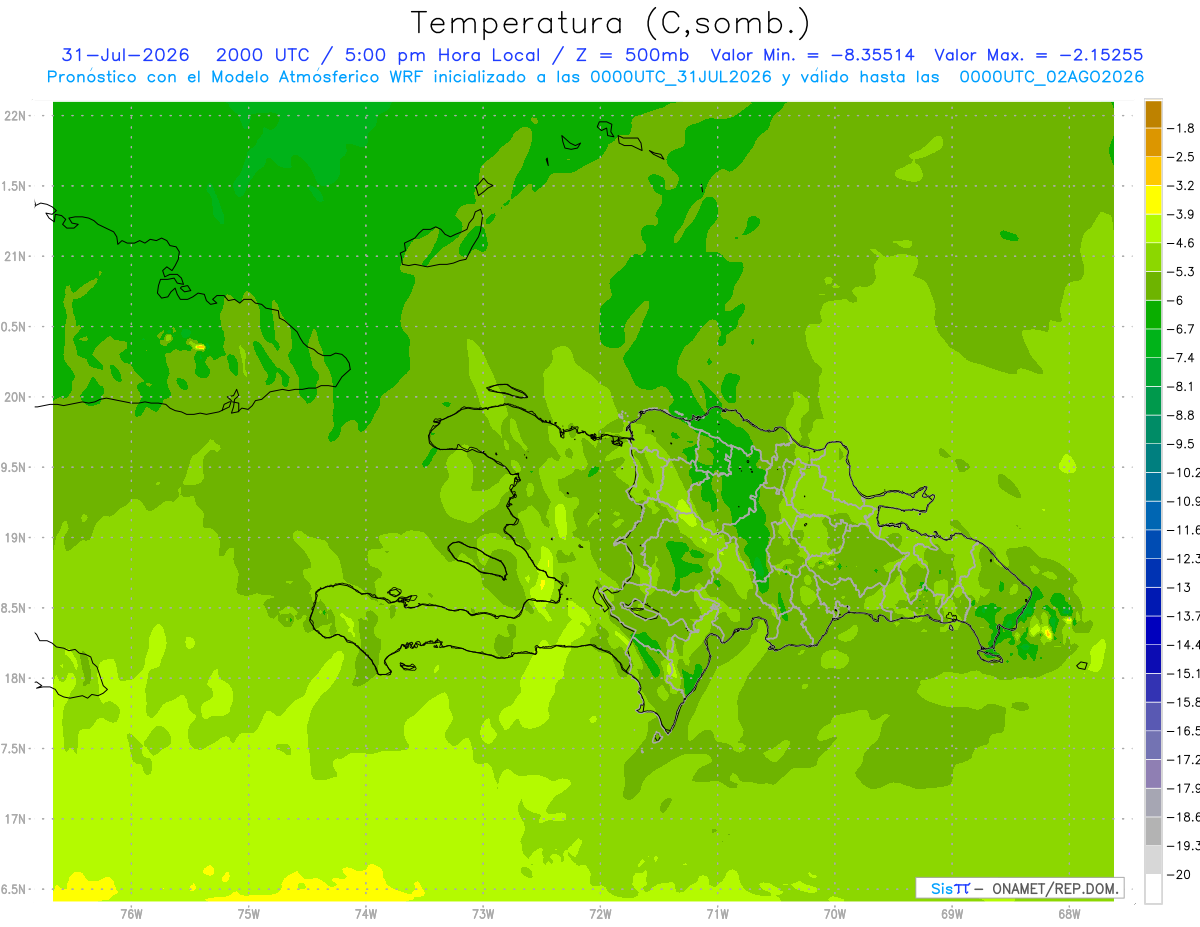Click the '-2.5' colorbar value
1200x927 pixels.
(x=1181, y=157)
